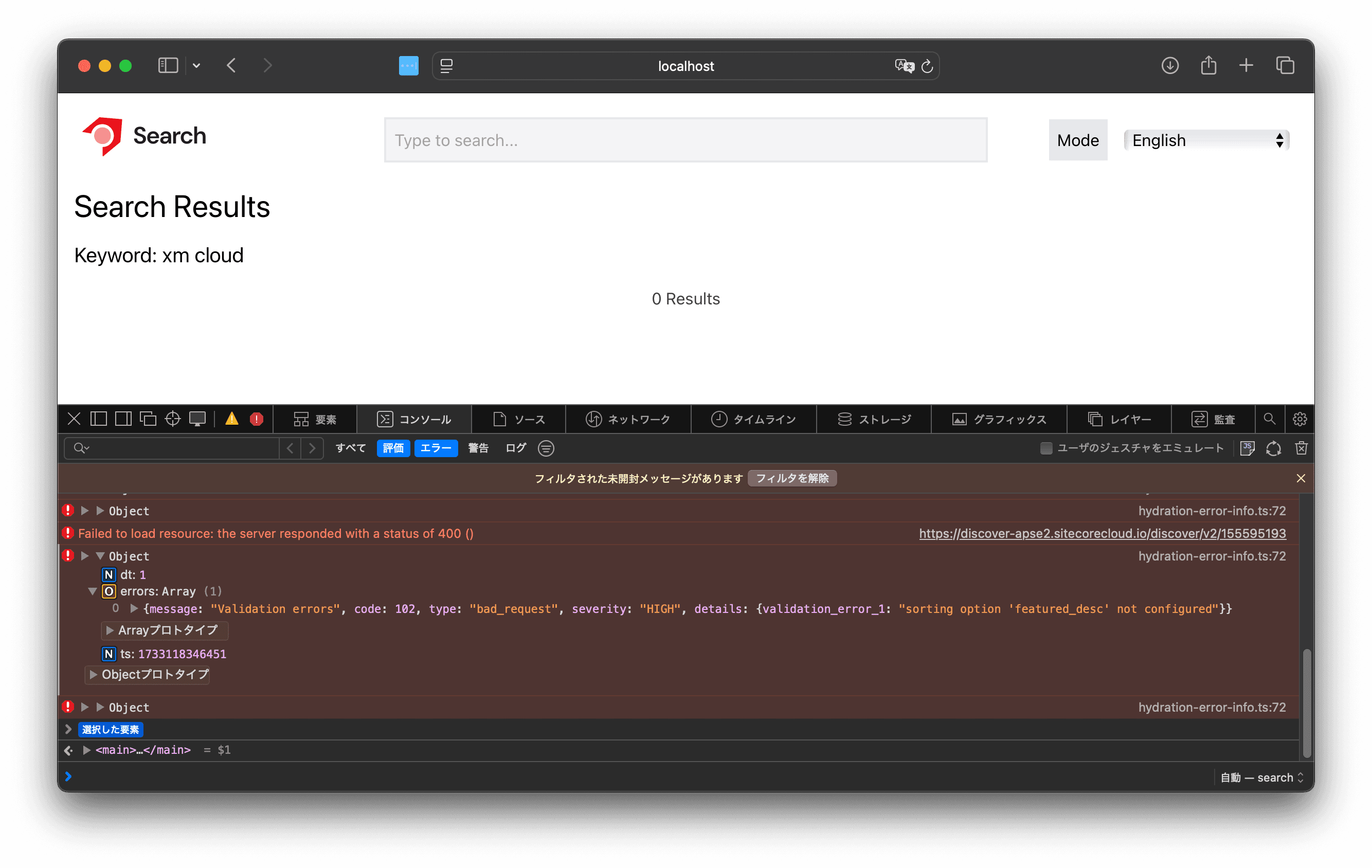Click the clear console trash icon
This screenshot has width=1372, height=868.
(x=1301, y=448)
